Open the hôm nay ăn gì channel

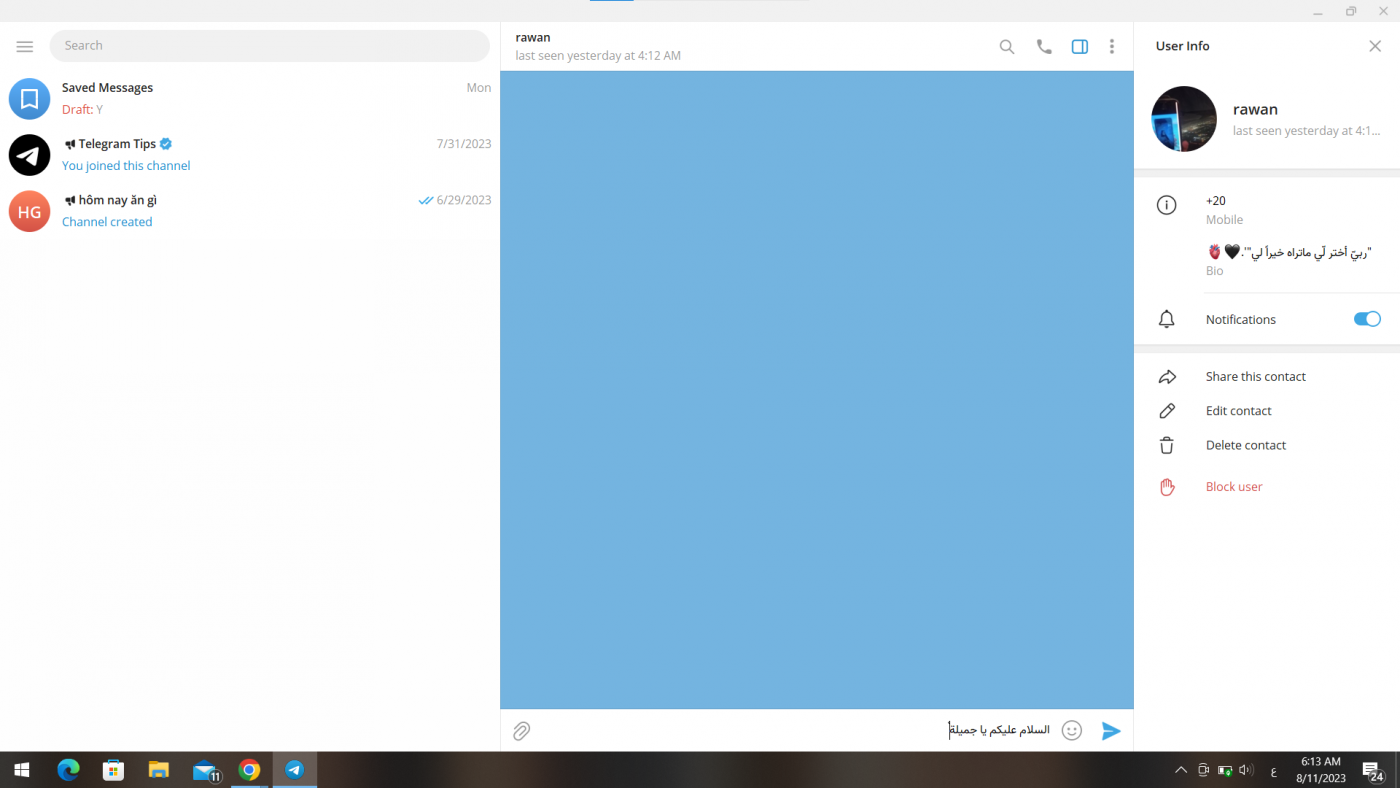point(250,211)
